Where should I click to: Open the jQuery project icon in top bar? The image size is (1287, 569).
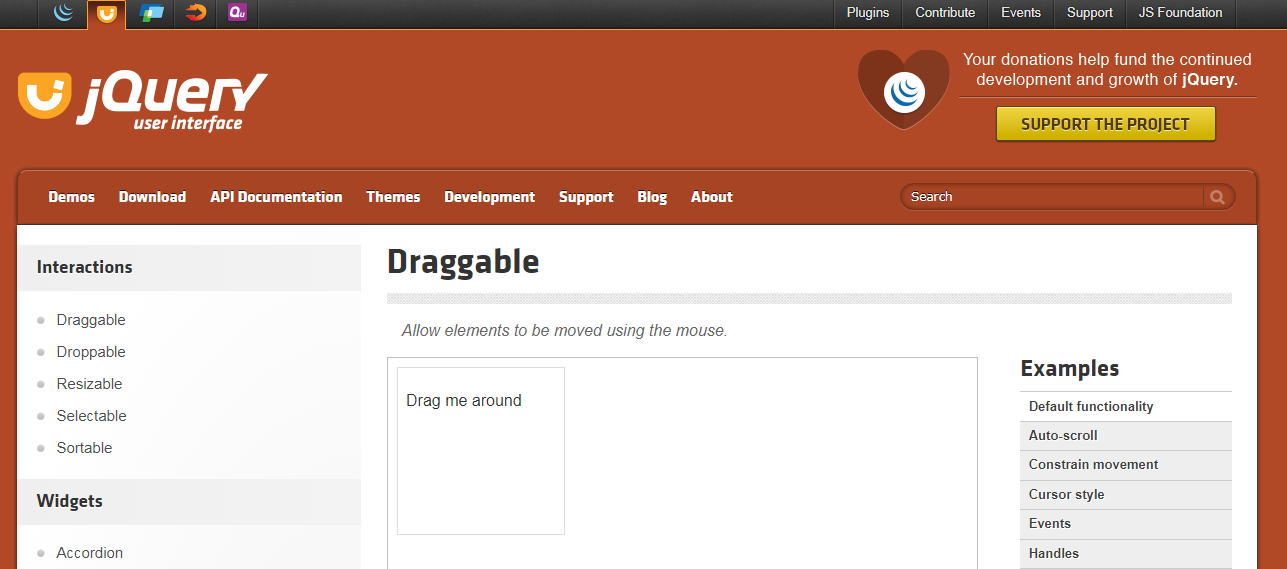click(64, 13)
